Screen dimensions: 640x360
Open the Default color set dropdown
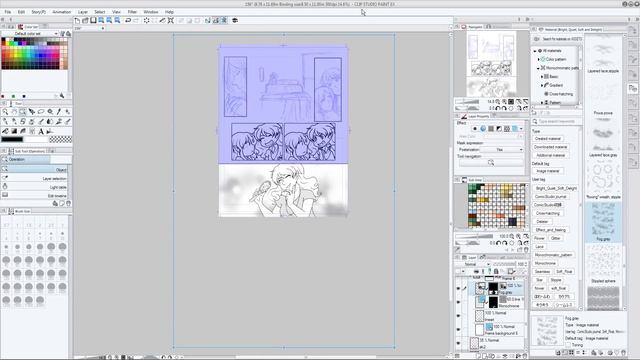tap(31, 33)
